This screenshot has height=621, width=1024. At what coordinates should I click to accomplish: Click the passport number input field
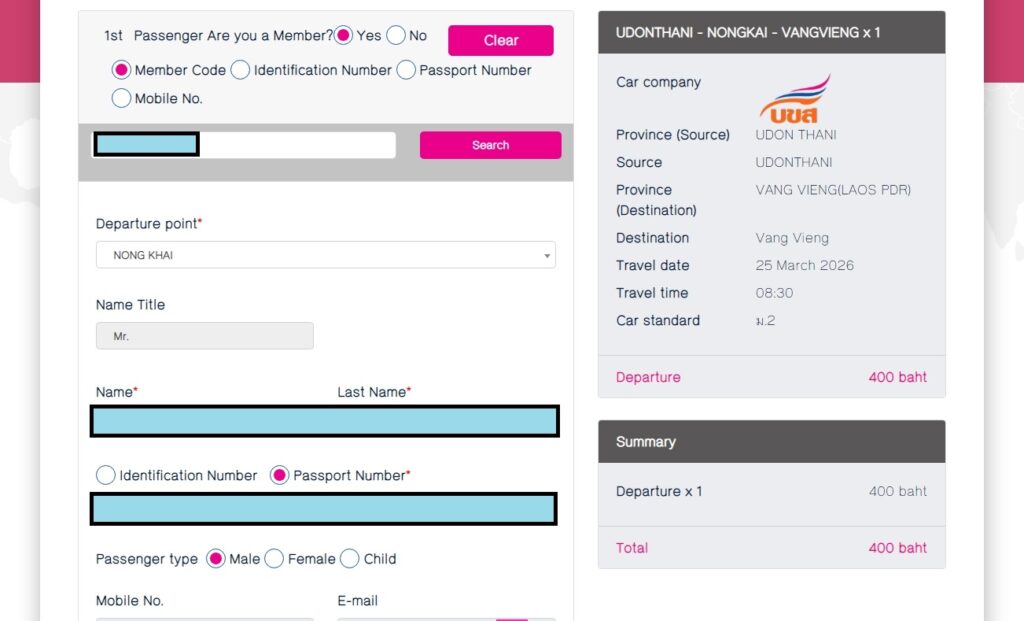pyautogui.click(x=324, y=509)
